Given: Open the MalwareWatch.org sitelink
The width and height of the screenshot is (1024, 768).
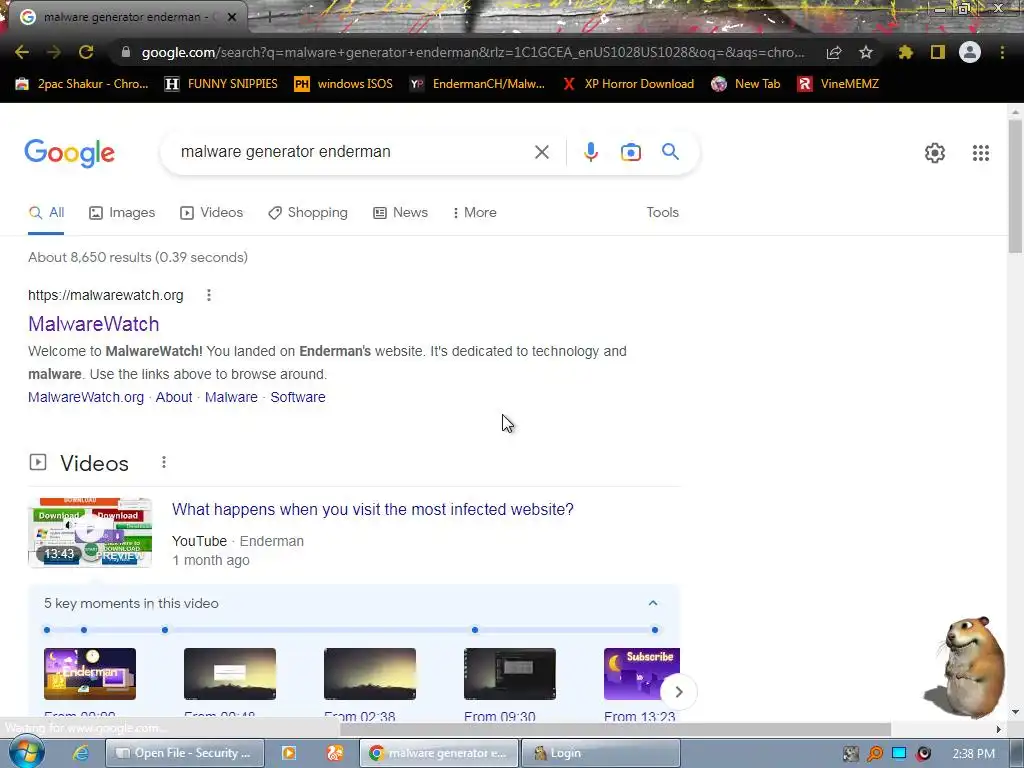Looking at the screenshot, I should 86,397.
